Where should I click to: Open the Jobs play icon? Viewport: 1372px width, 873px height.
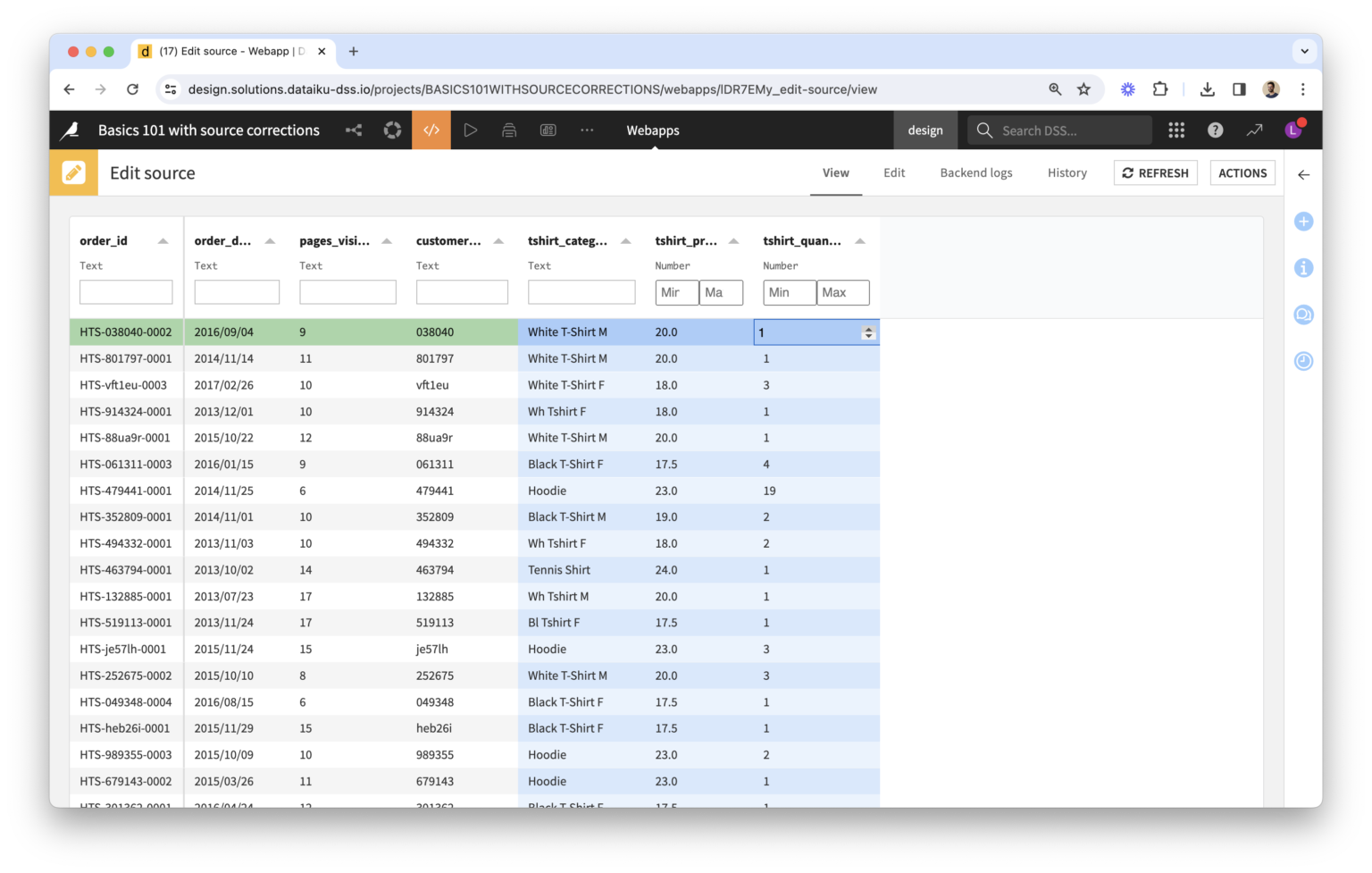470,130
